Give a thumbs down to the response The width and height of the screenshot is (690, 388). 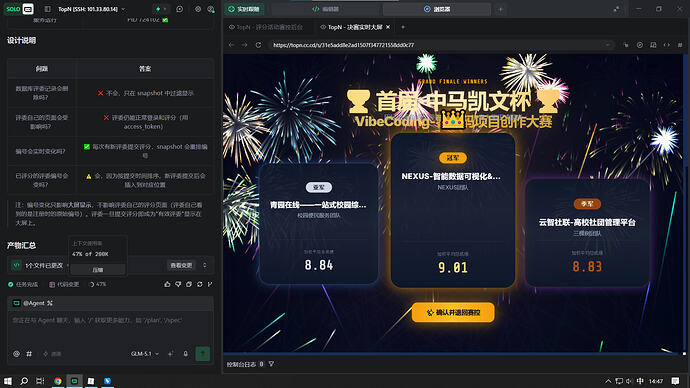[x=178, y=285]
